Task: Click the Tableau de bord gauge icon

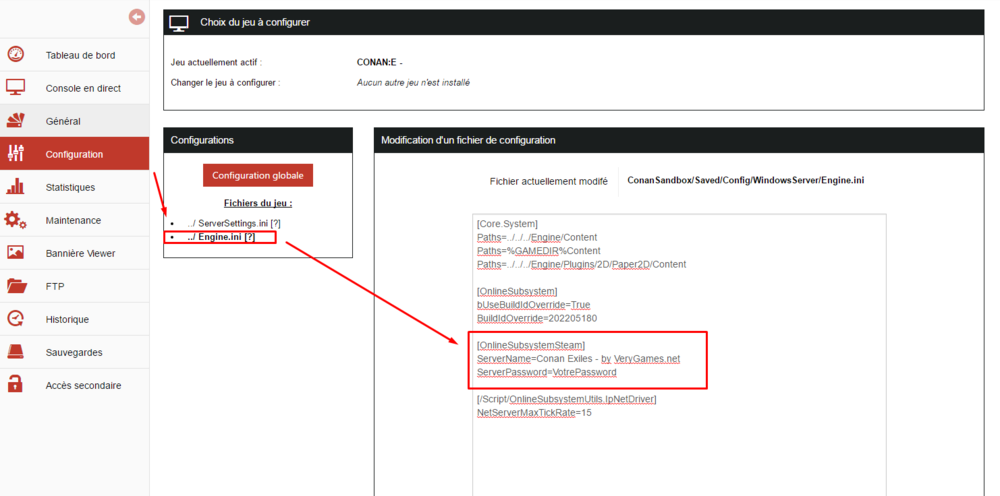Action: click(x=16, y=55)
